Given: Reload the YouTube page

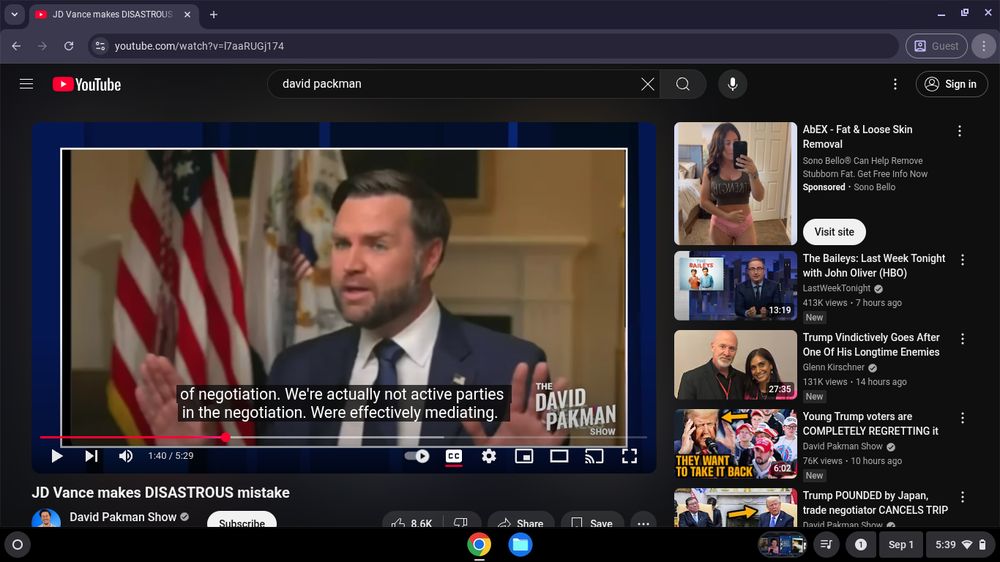Looking at the screenshot, I should click(x=69, y=46).
